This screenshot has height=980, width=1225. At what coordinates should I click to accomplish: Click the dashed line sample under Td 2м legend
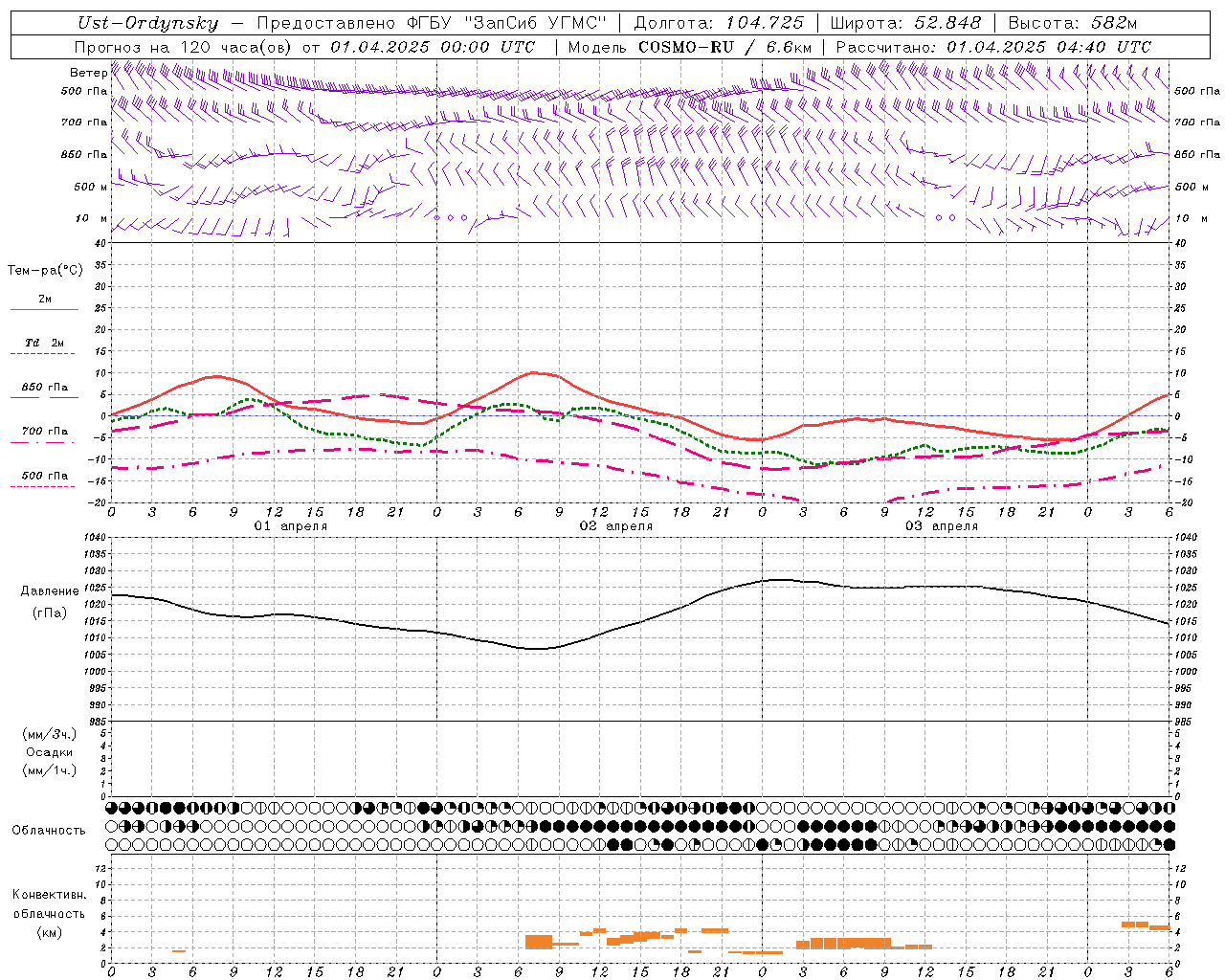42,353
